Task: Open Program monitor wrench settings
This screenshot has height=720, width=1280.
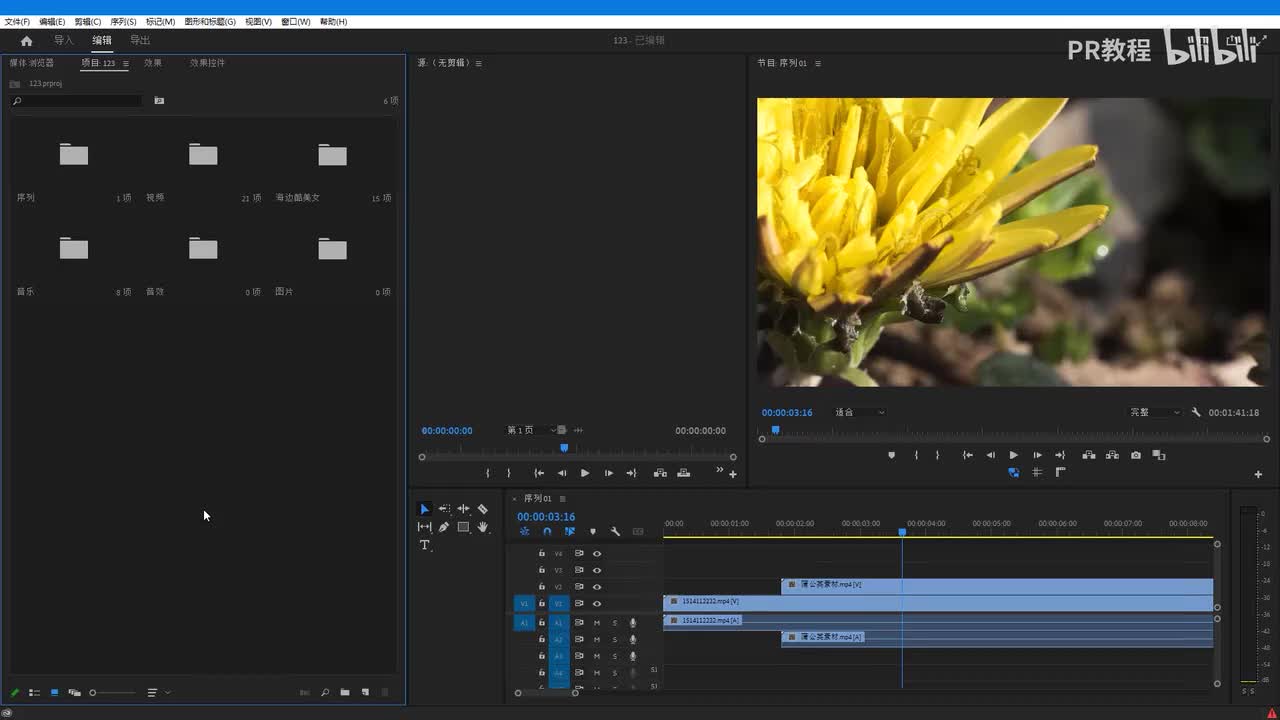Action: pos(1196,412)
